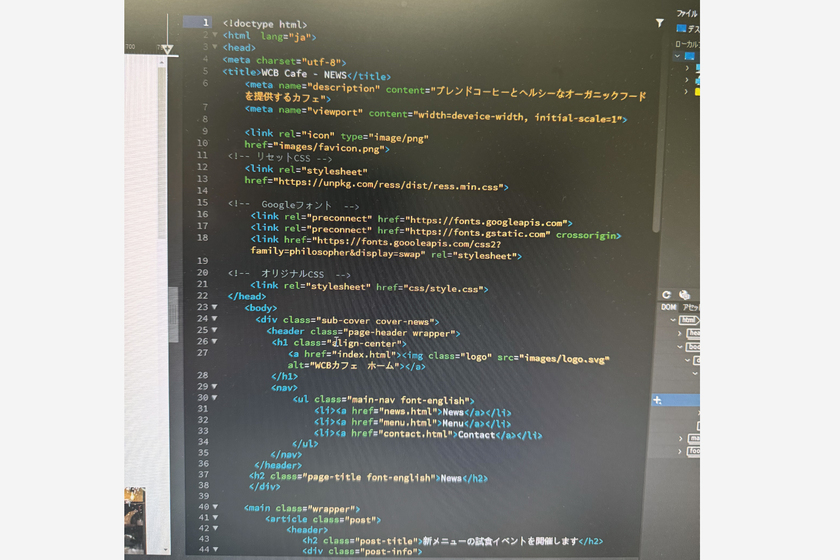Select line number 1 in the gutter
The width and height of the screenshot is (840, 560).
point(205,22)
